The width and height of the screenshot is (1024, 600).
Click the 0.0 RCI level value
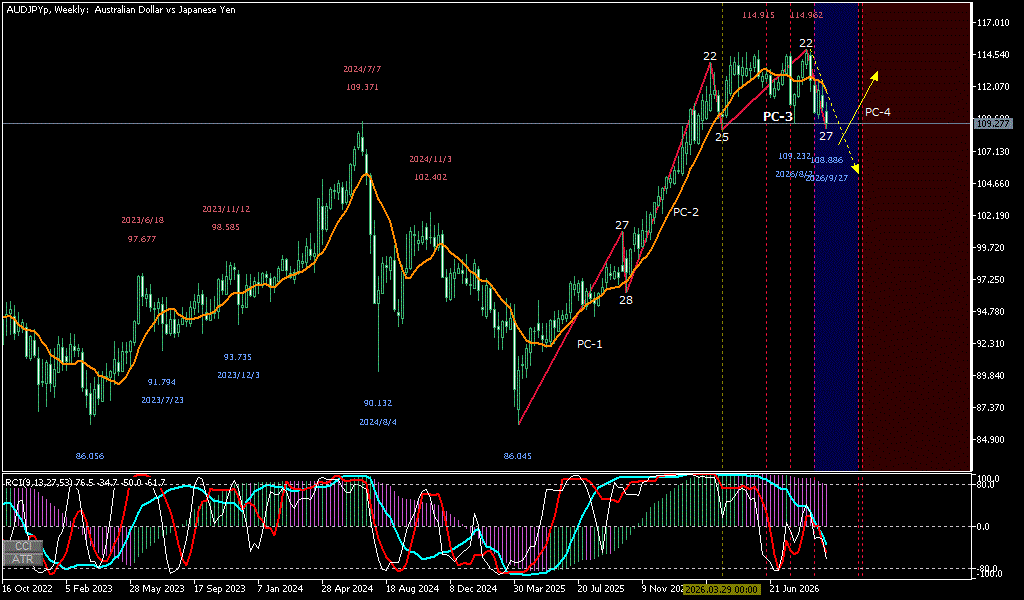pyautogui.click(x=984, y=526)
